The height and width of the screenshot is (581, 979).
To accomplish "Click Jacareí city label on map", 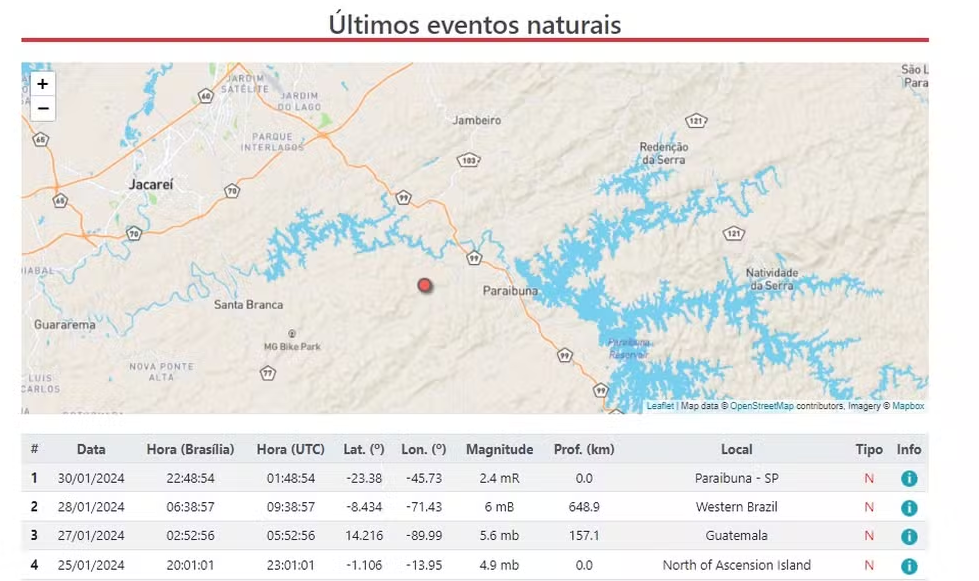I will pyautogui.click(x=151, y=185).
